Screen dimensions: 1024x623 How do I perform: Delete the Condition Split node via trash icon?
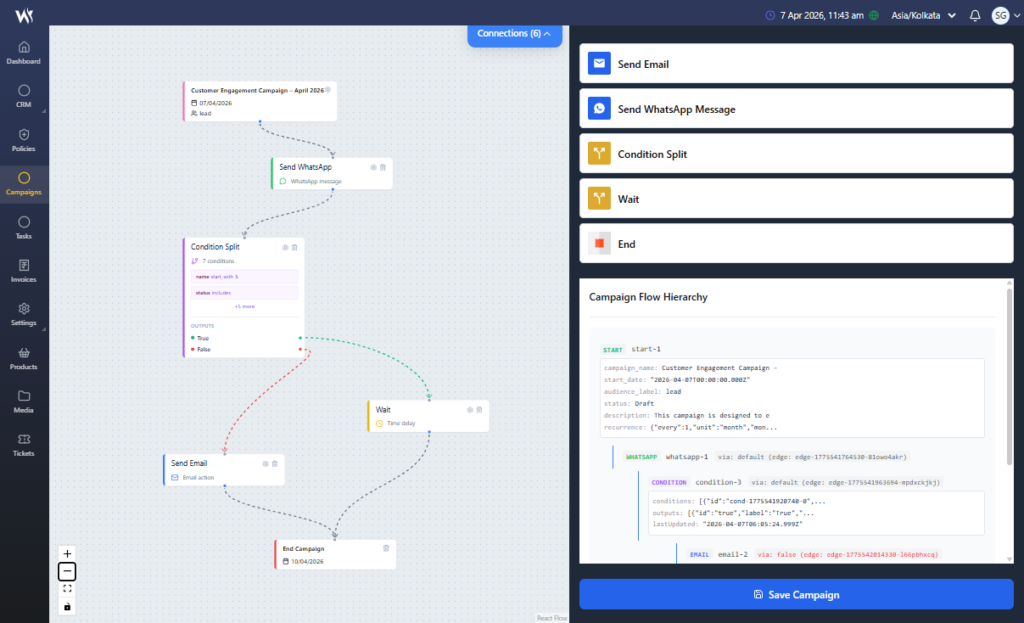(x=294, y=246)
